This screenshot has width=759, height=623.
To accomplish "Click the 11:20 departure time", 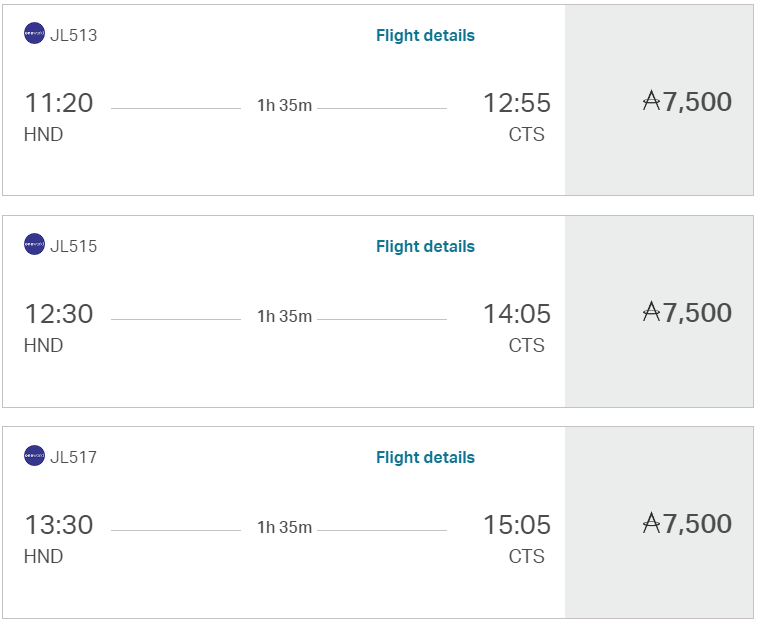I will [x=59, y=103].
